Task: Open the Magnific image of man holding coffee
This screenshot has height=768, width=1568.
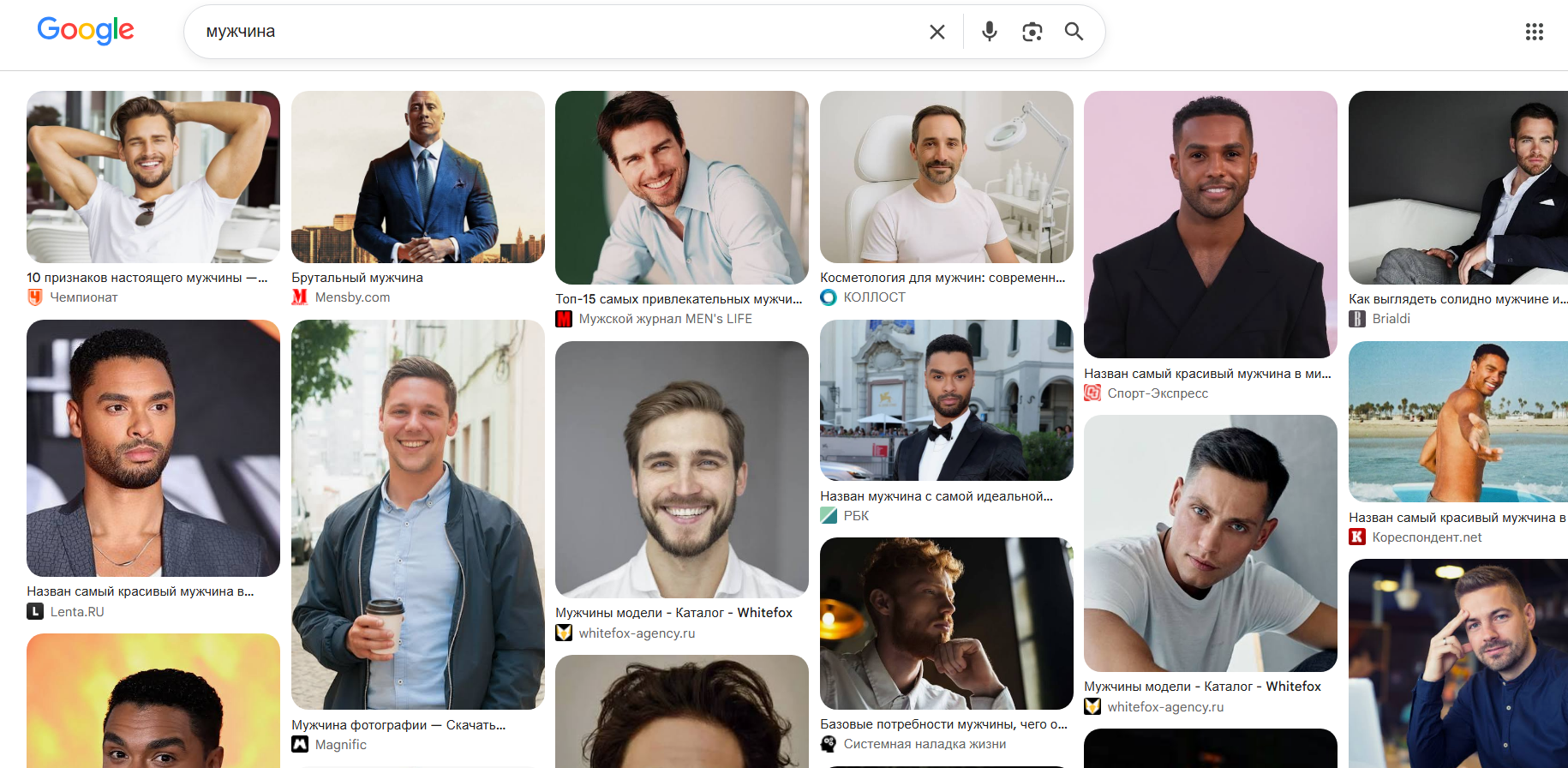Action: [418, 514]
